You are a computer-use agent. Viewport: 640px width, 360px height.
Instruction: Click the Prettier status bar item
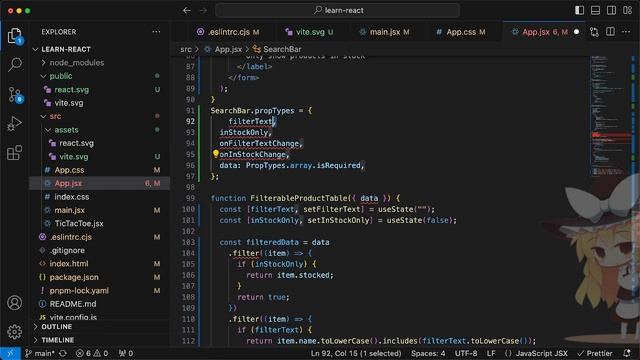595,353
